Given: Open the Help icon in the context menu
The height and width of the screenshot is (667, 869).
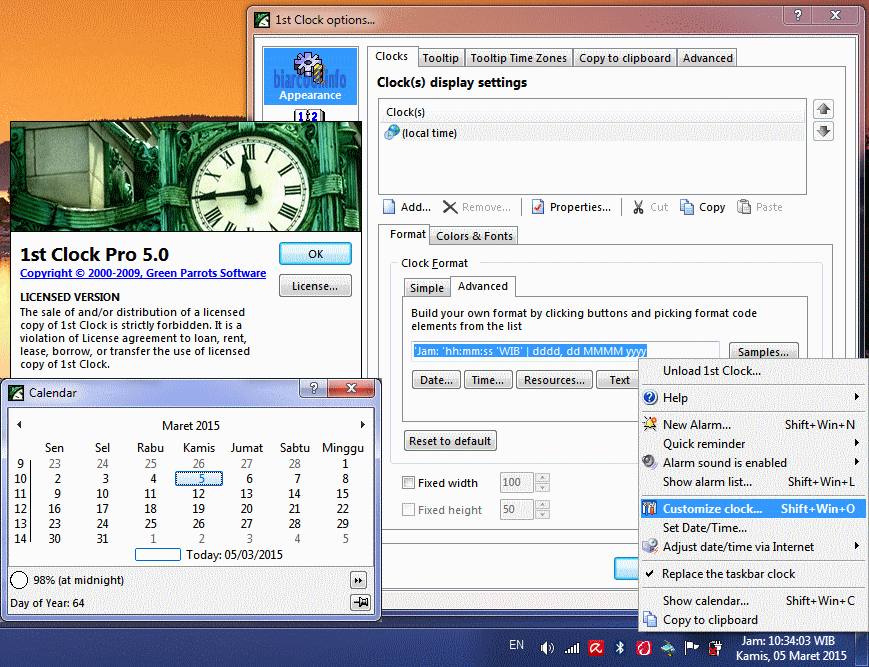Looking at the screenshot, I should click(x=652, y=398).
